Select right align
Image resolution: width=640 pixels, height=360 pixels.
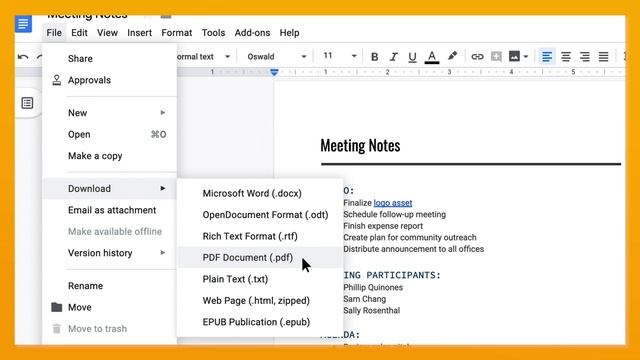(x=584, y=56)
